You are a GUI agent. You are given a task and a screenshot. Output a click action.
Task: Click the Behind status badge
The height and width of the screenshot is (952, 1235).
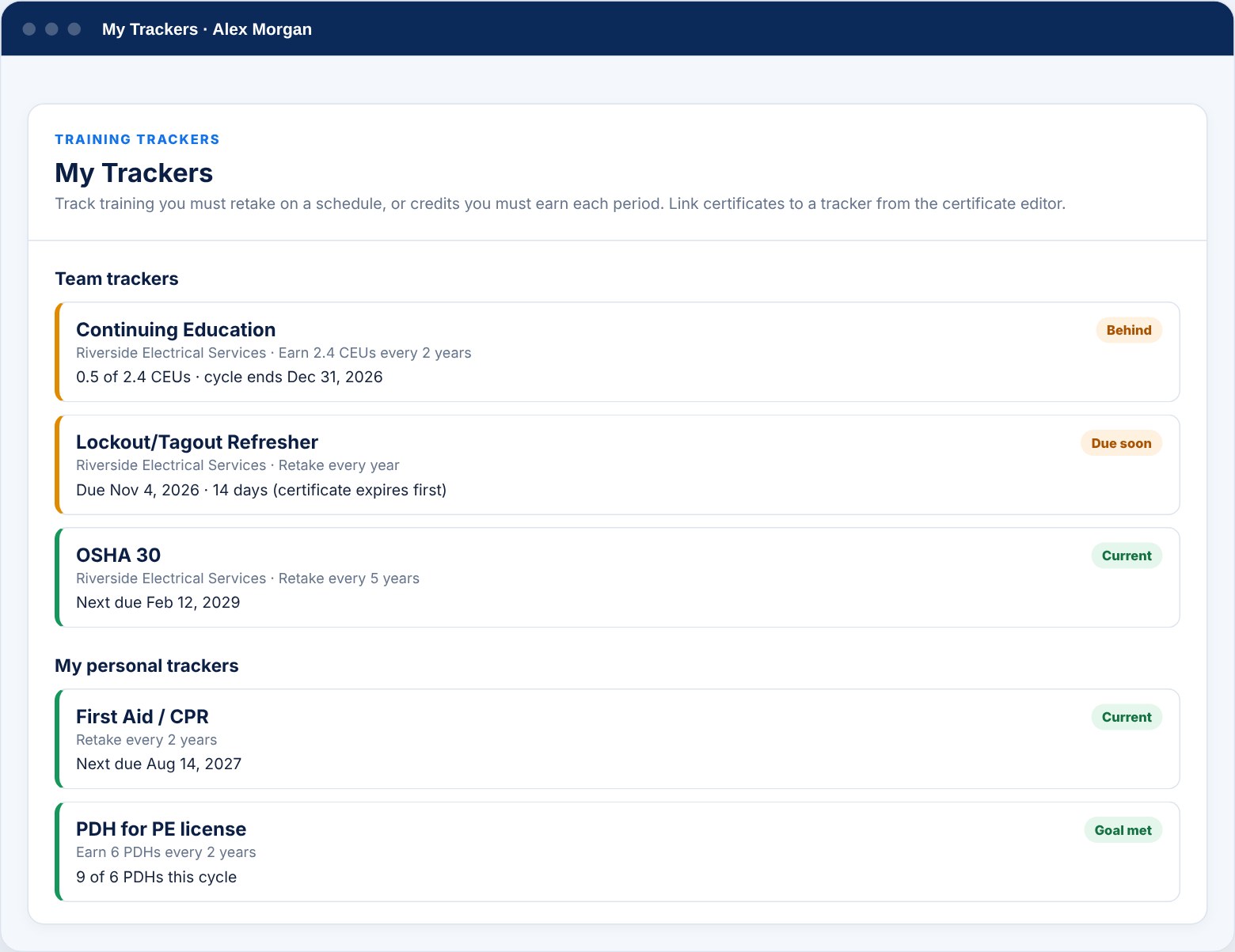click(1129, 331)
